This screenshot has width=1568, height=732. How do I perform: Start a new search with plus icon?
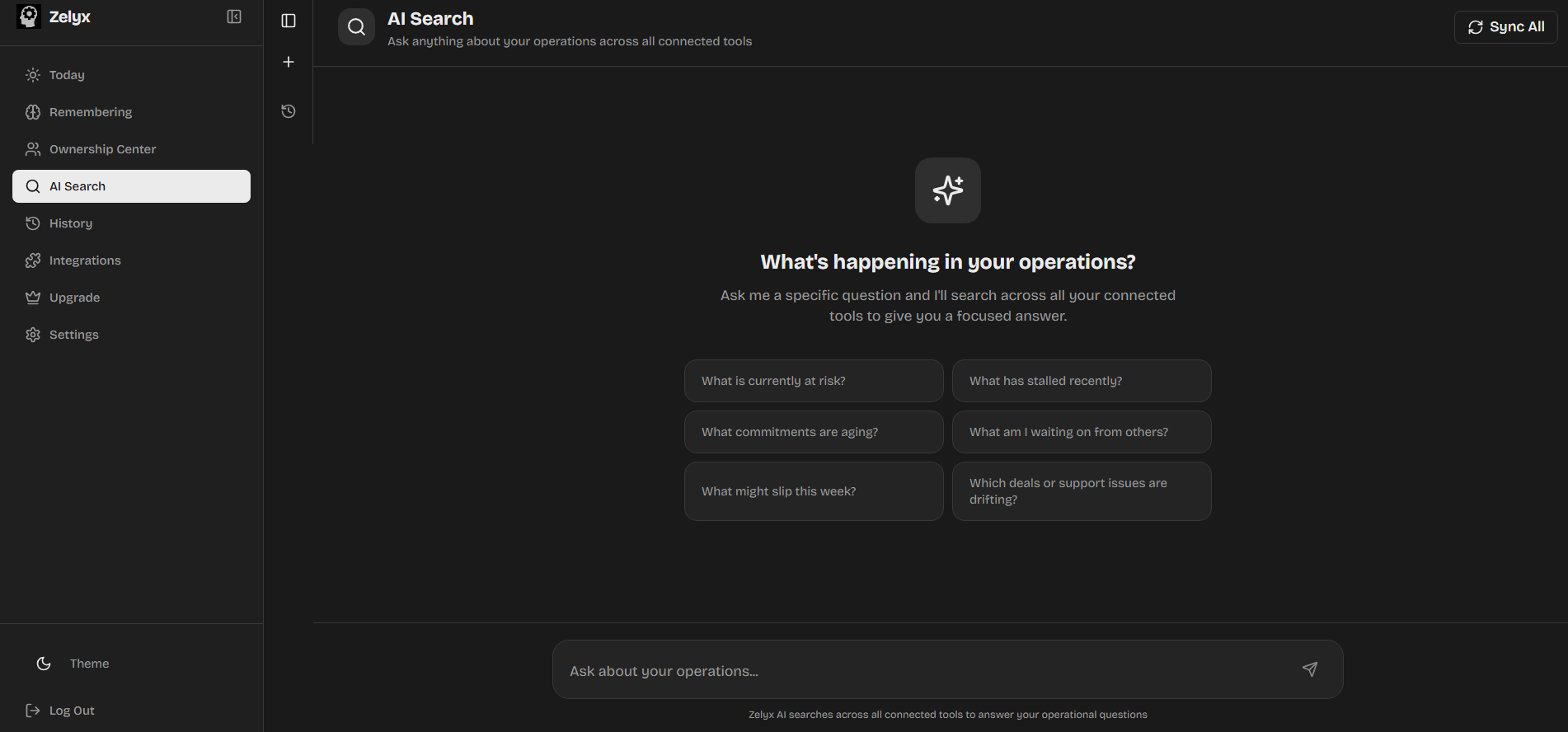pyautogui.click(x=289, y=62)
